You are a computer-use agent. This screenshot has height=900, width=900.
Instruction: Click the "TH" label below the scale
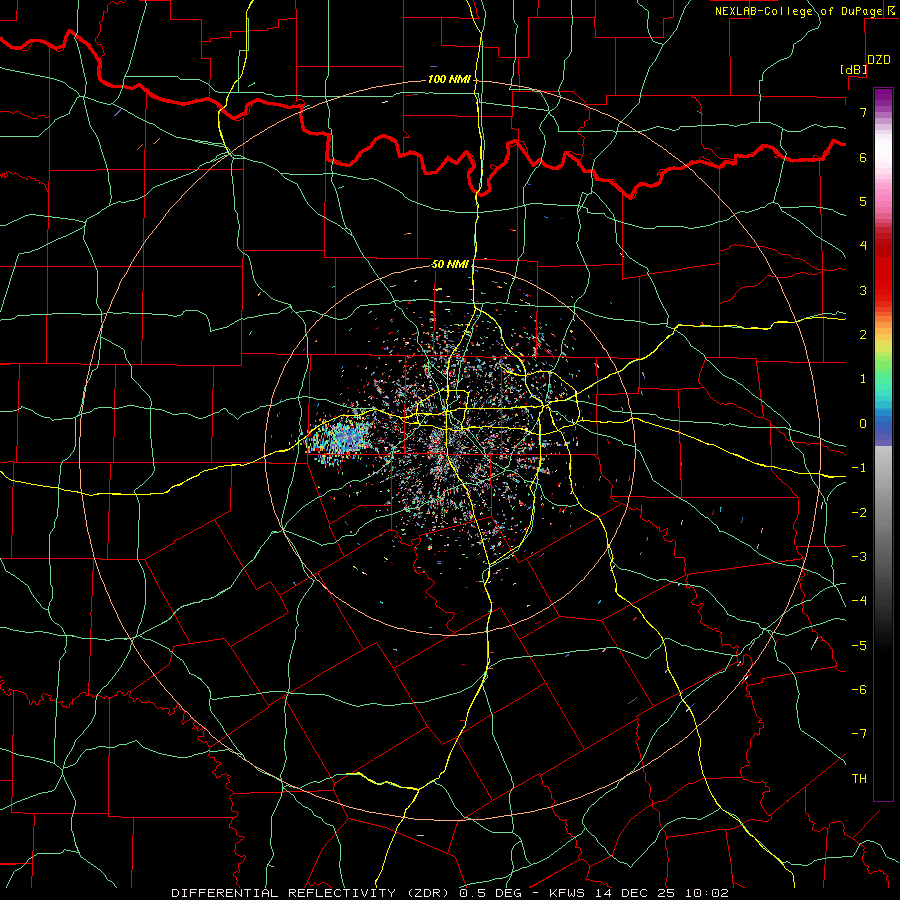859,778
